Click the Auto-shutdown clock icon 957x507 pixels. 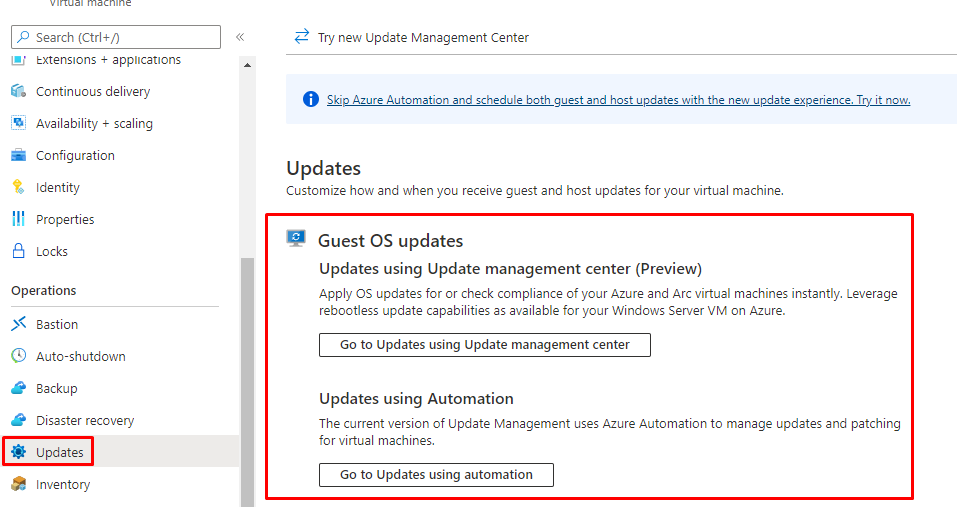[18, 357]
